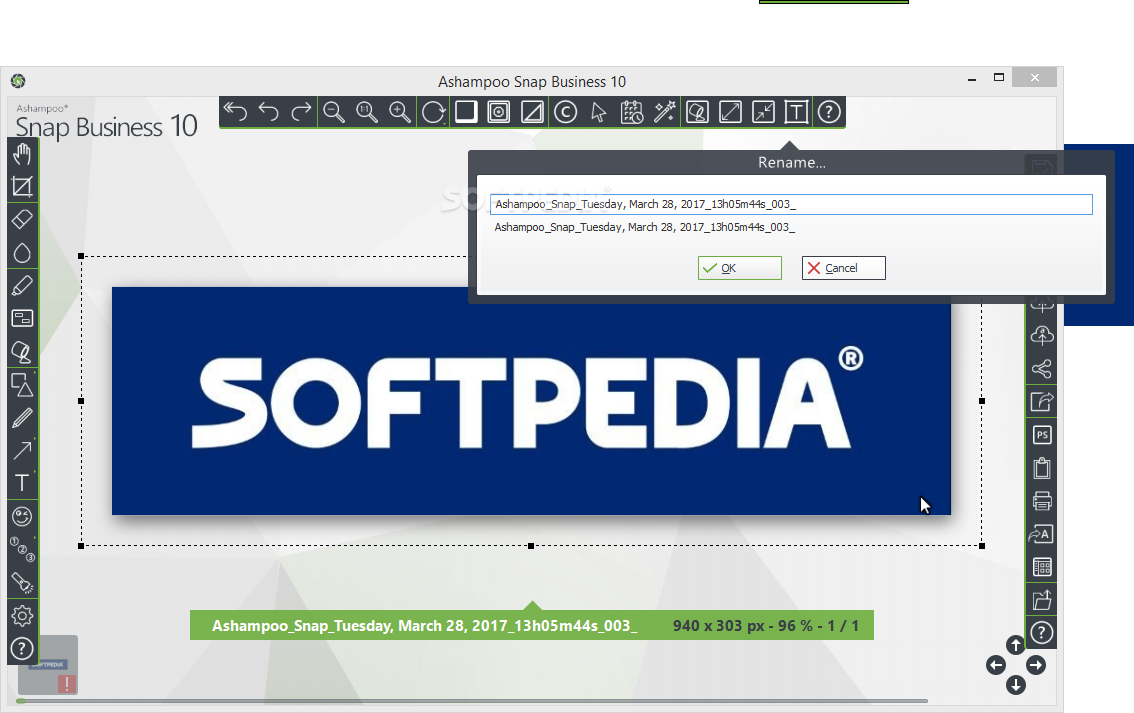Click the calendar date stamp icon
Image resolution: width=1134 pixels, height=713 pixels.
(631, 112)
